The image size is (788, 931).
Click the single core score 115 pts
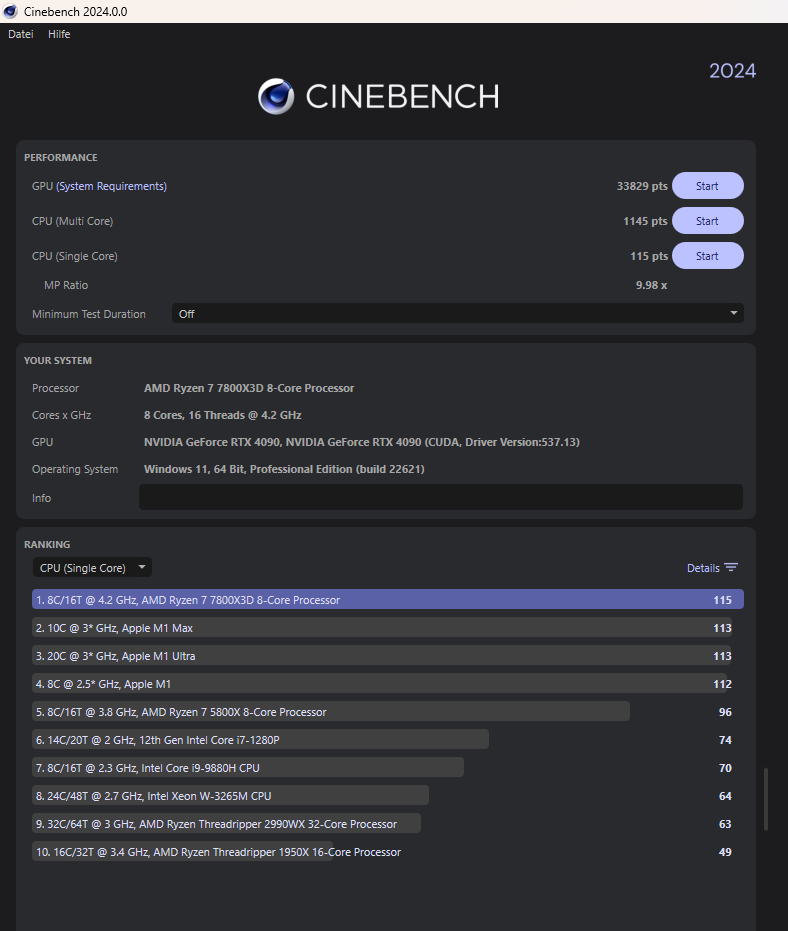pos(648,256)
